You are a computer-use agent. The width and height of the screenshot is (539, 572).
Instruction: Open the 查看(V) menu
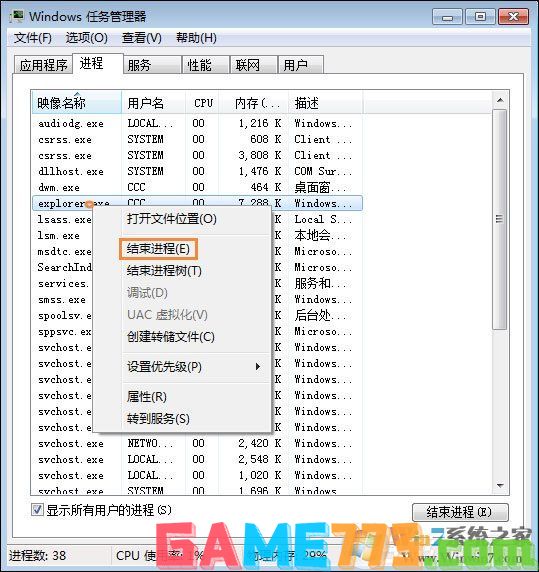point(141,38)
